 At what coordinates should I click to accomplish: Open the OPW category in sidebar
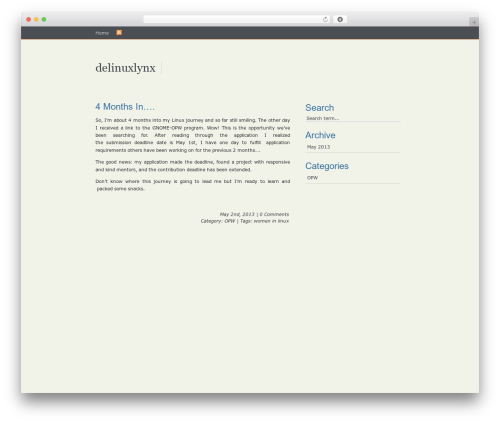[x=312, y=178]
